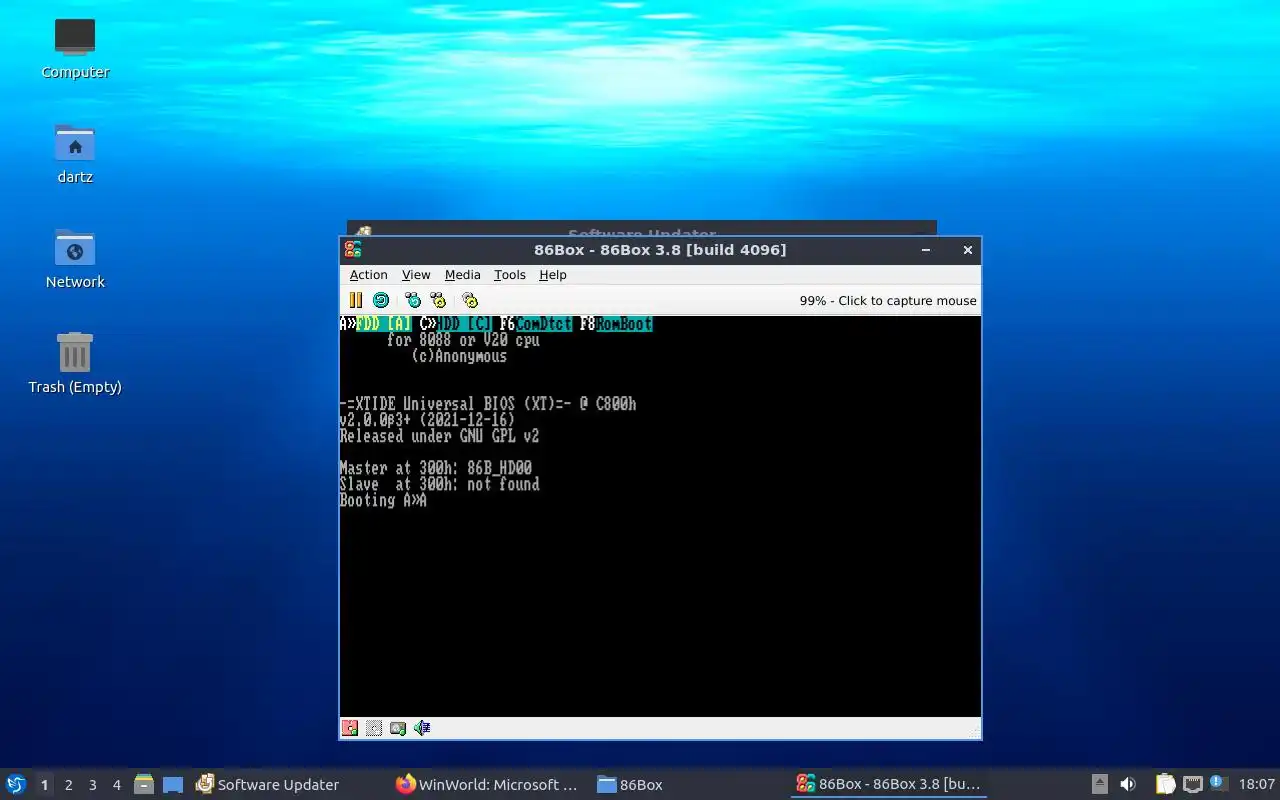Open the file manager quick-launch icon

(144, 784)
